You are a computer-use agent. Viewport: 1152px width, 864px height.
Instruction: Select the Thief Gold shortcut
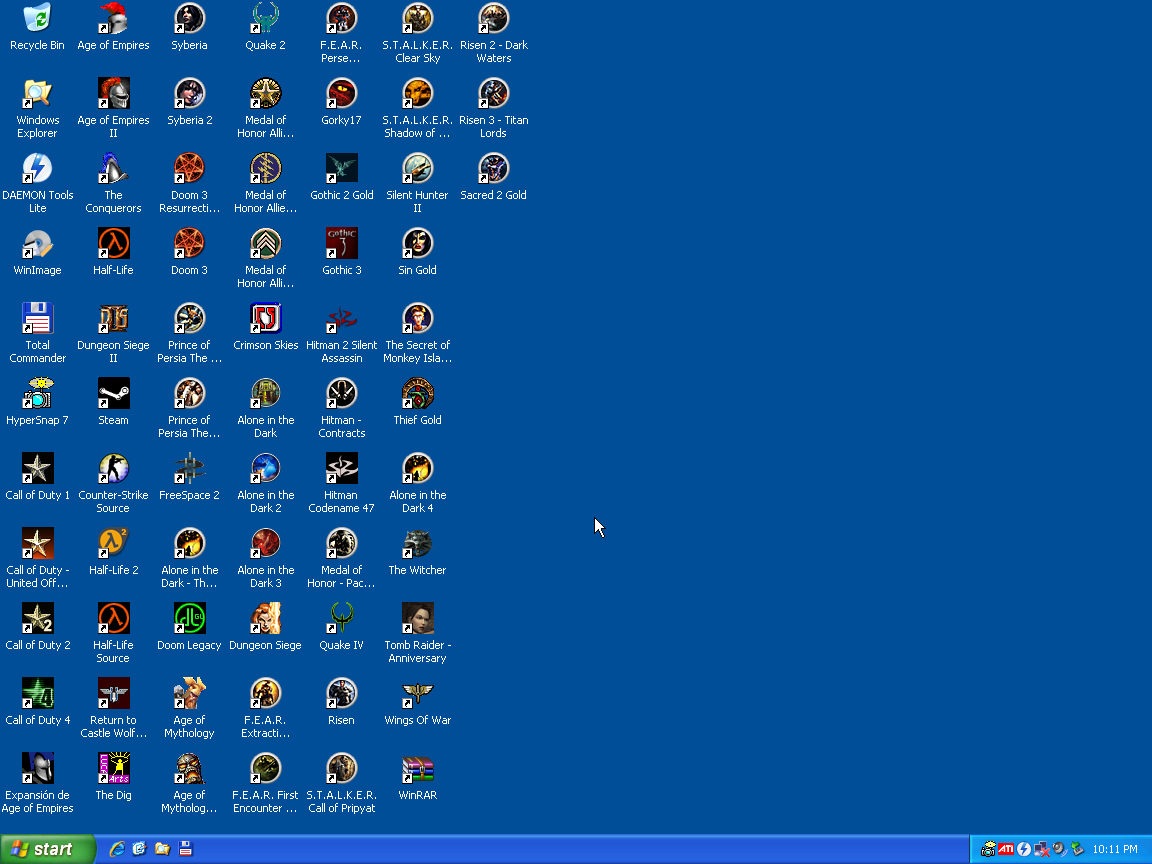[x=417, y=394]
